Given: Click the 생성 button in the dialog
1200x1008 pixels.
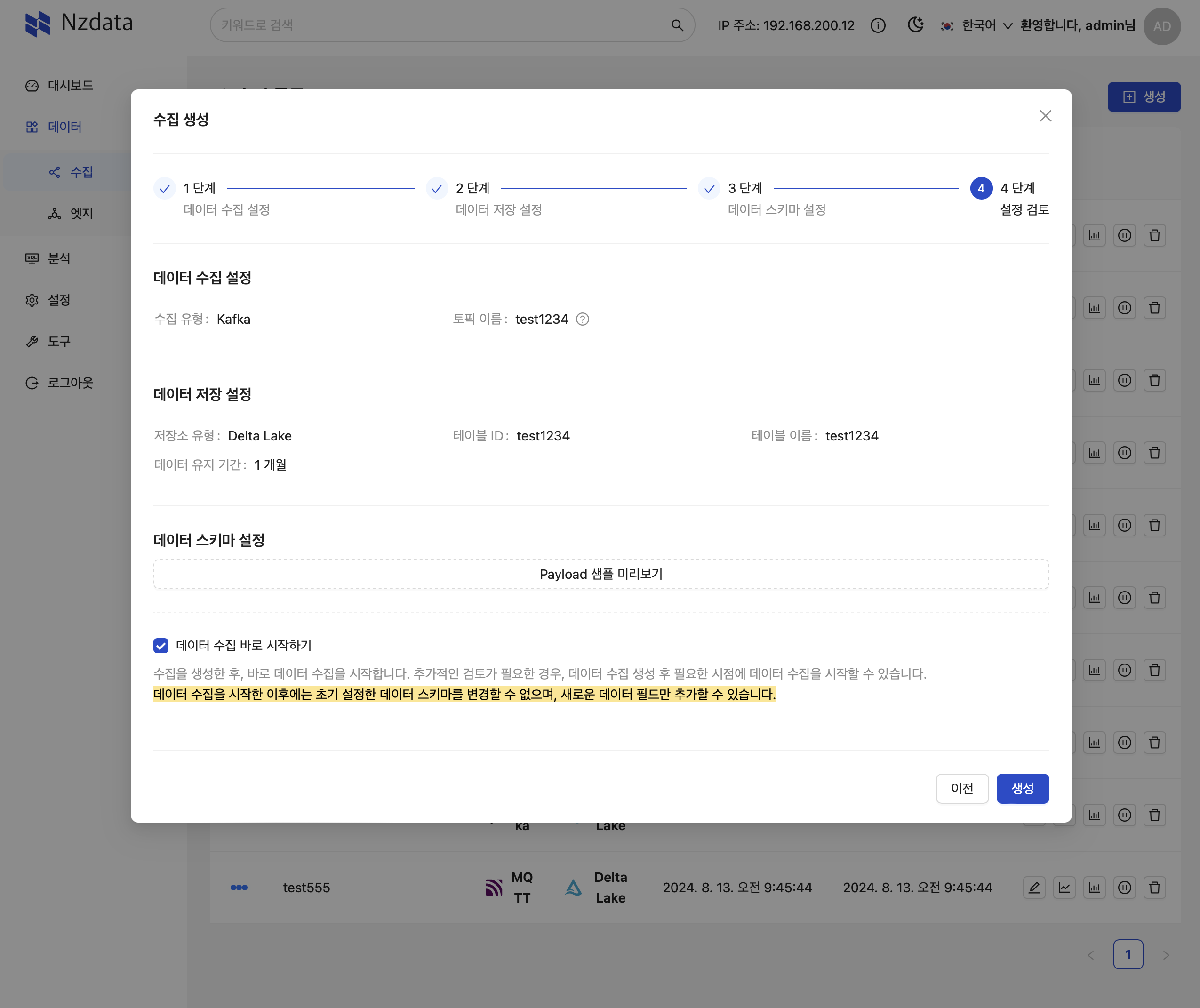Looking at the screenshot, I should [x=1022, y=789].
